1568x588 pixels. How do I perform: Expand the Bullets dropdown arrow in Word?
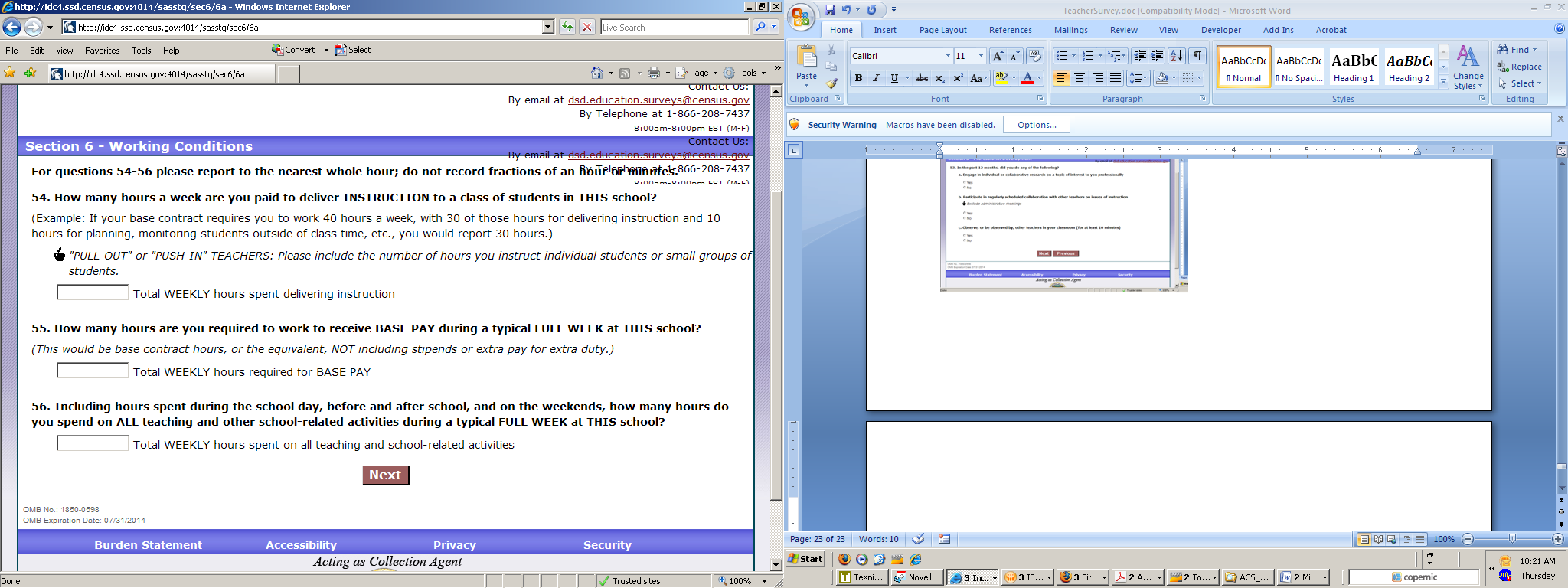click(1073, 56)
